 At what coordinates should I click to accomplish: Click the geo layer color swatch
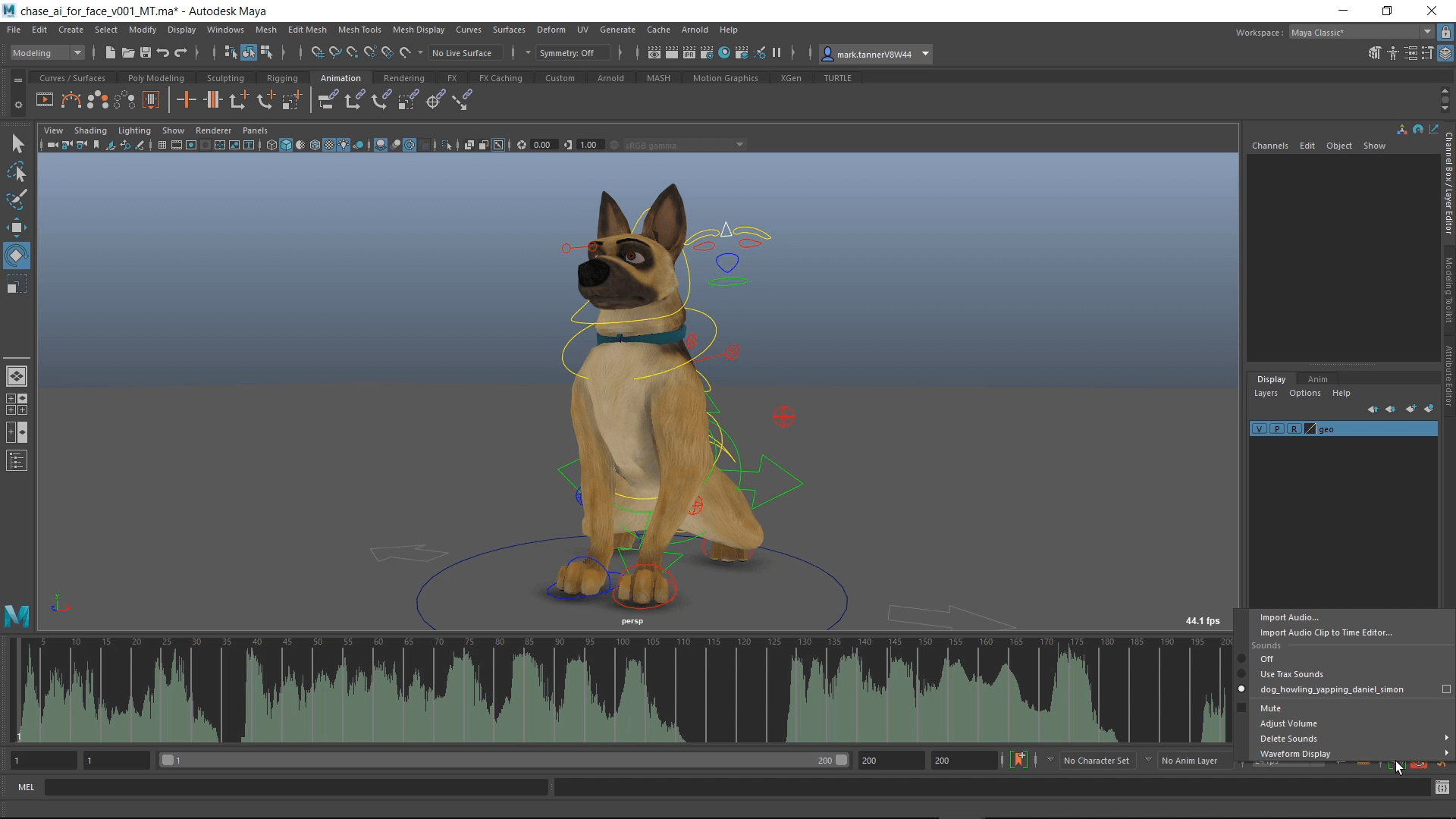click(x=1310, y=429)
